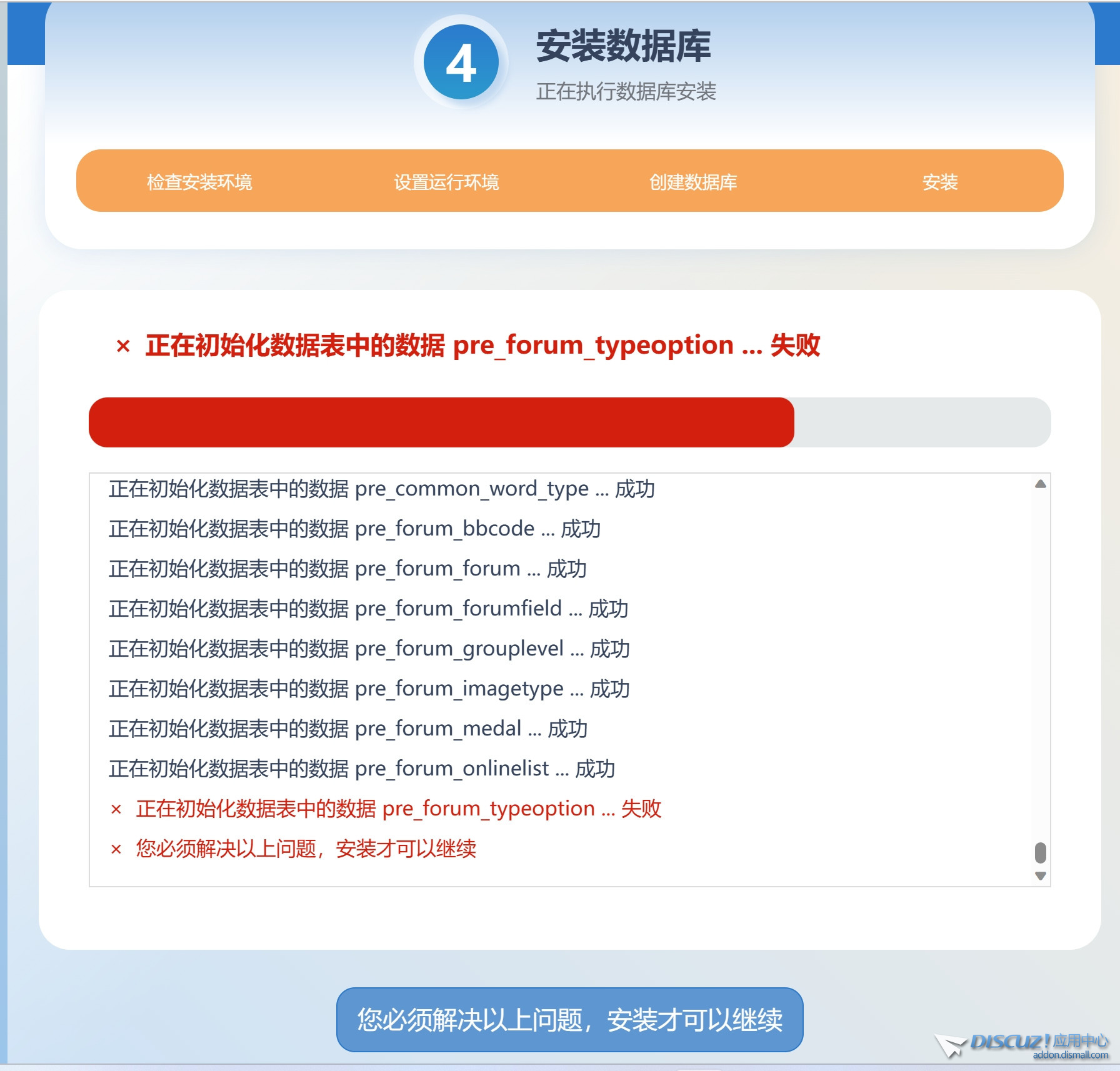Select the pre_common_word_type 成功 log line
Screen dimensions: 1120x1071
pyautogui.click(x=381, y=488)
